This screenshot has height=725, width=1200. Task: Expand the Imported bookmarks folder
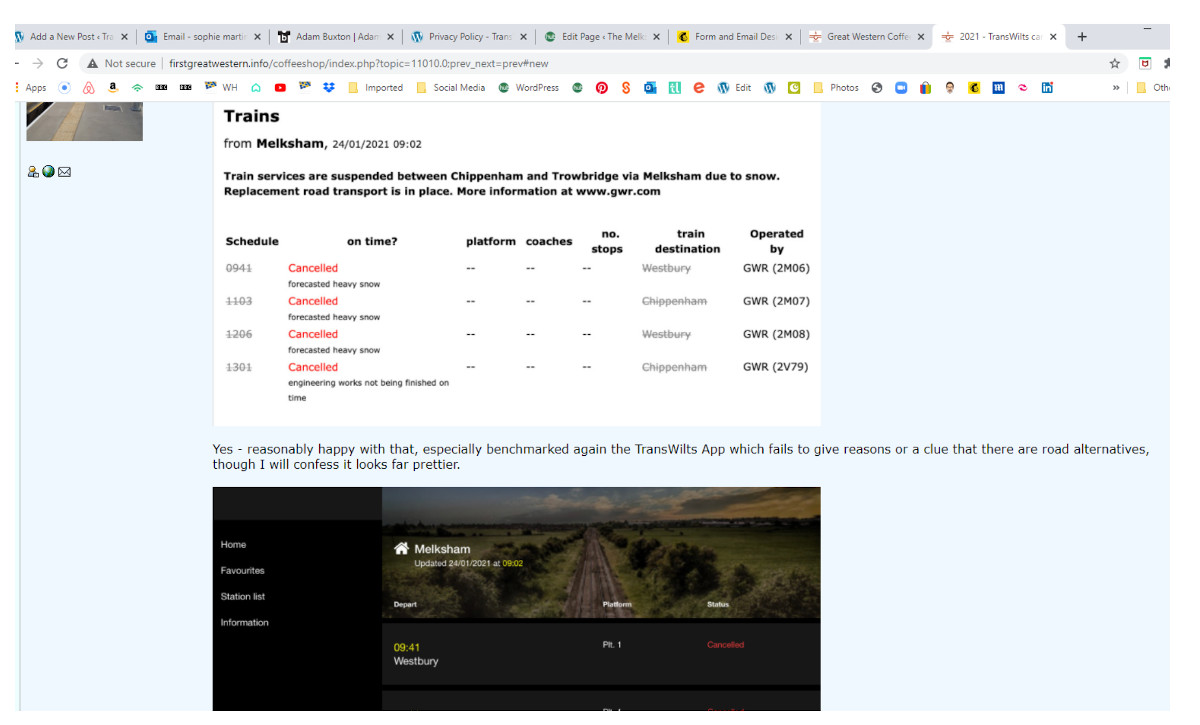(375, 88)
